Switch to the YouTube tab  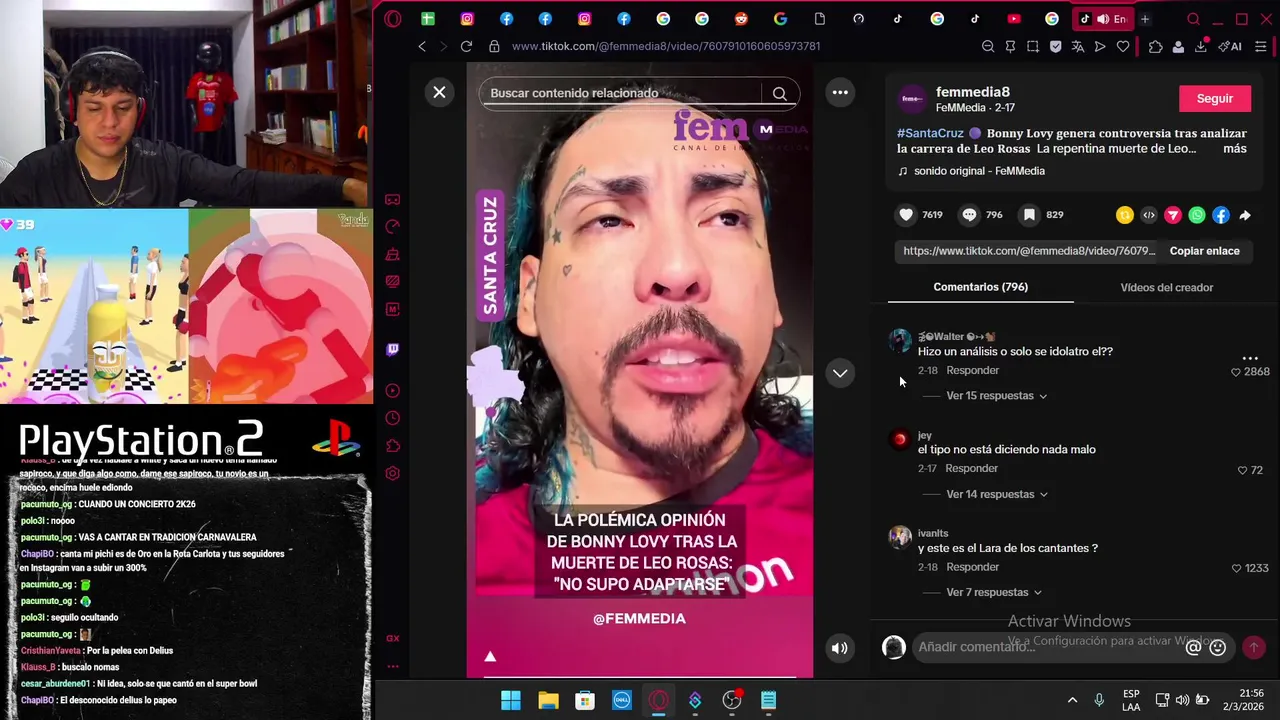pyautogui.click(x=1014, y=19)
